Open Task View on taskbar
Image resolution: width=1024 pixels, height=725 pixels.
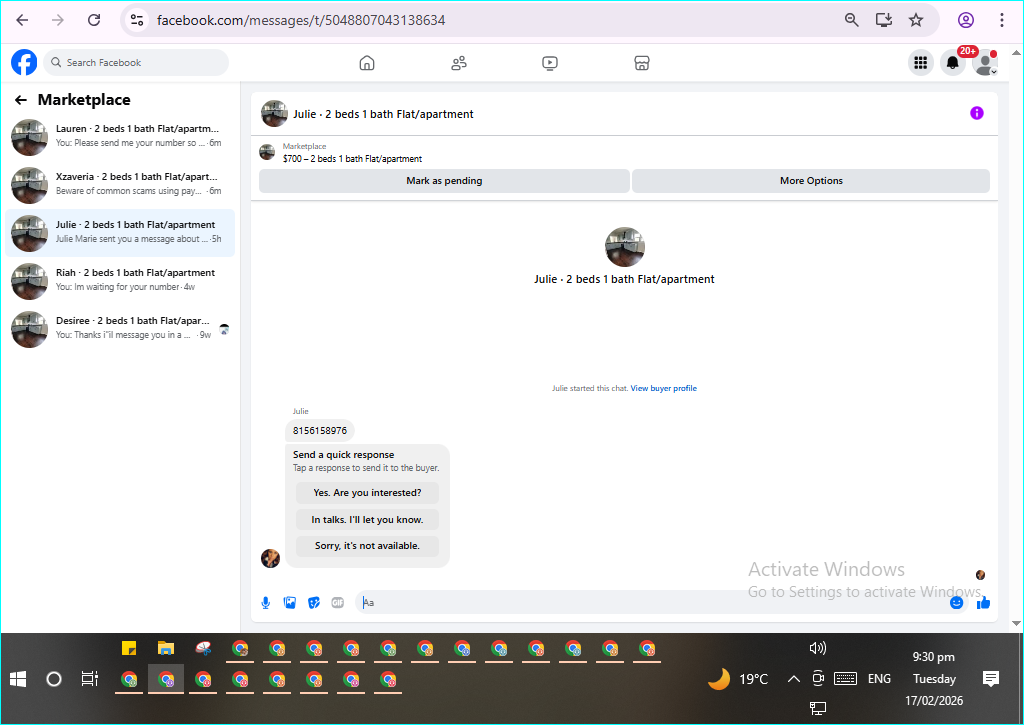coord(89,679)
